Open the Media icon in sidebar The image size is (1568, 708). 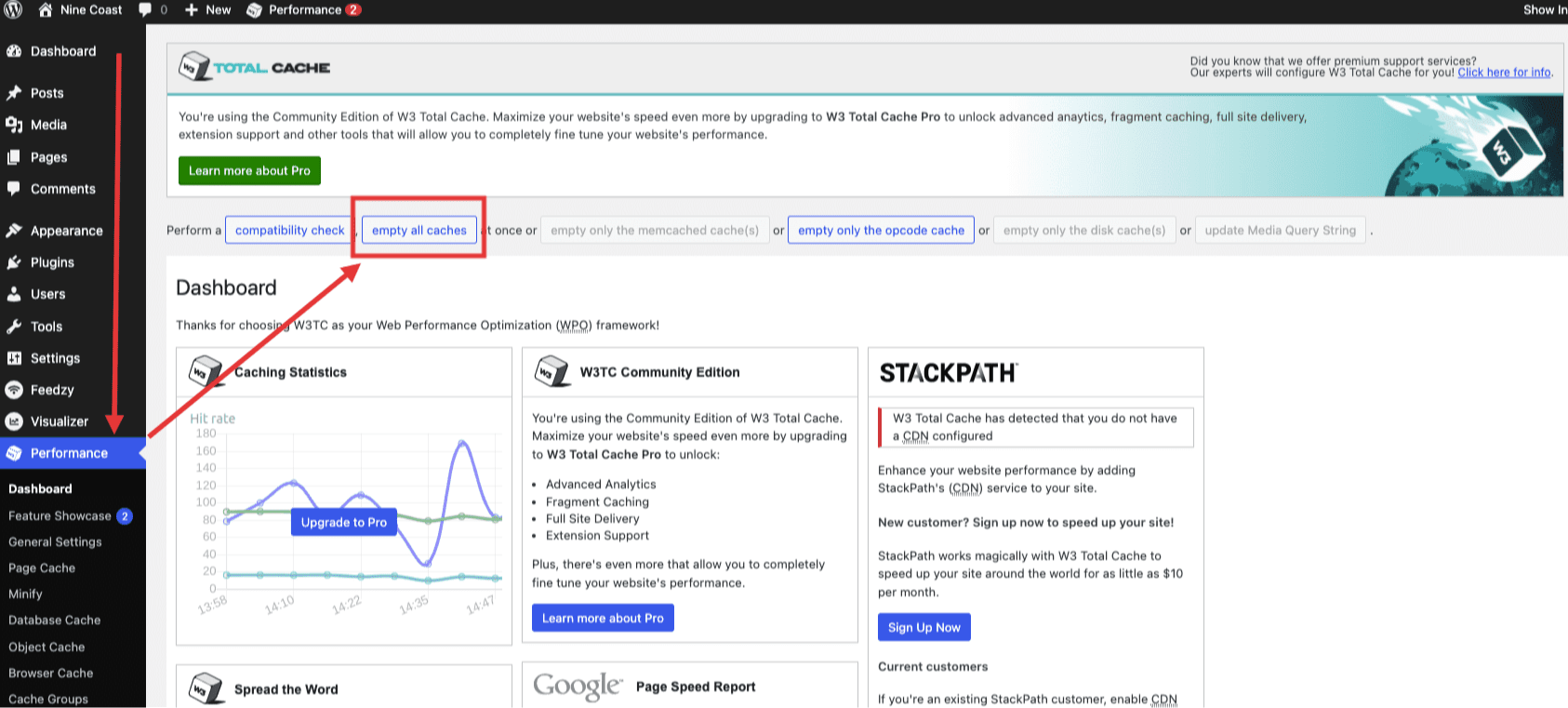(14, 125)
